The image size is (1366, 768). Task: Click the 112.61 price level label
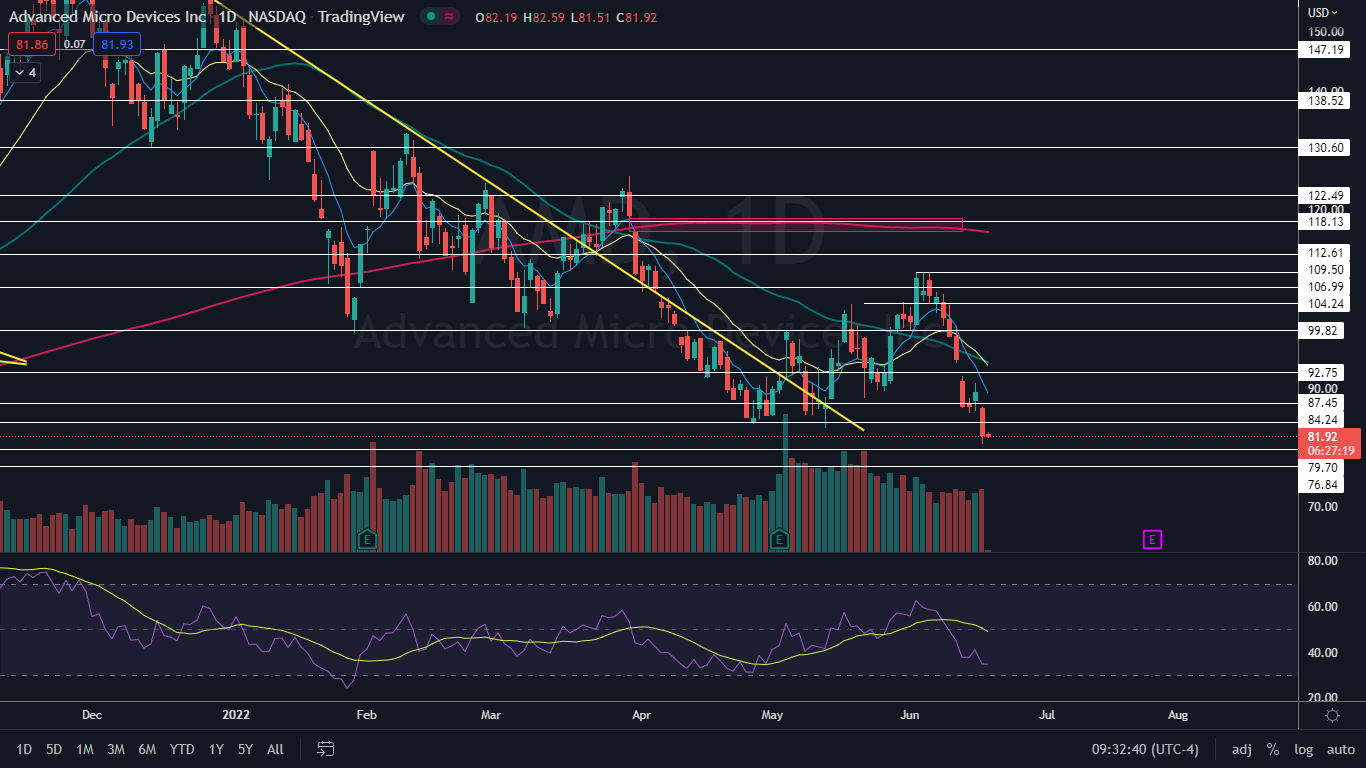click(x=1326, y=253)
